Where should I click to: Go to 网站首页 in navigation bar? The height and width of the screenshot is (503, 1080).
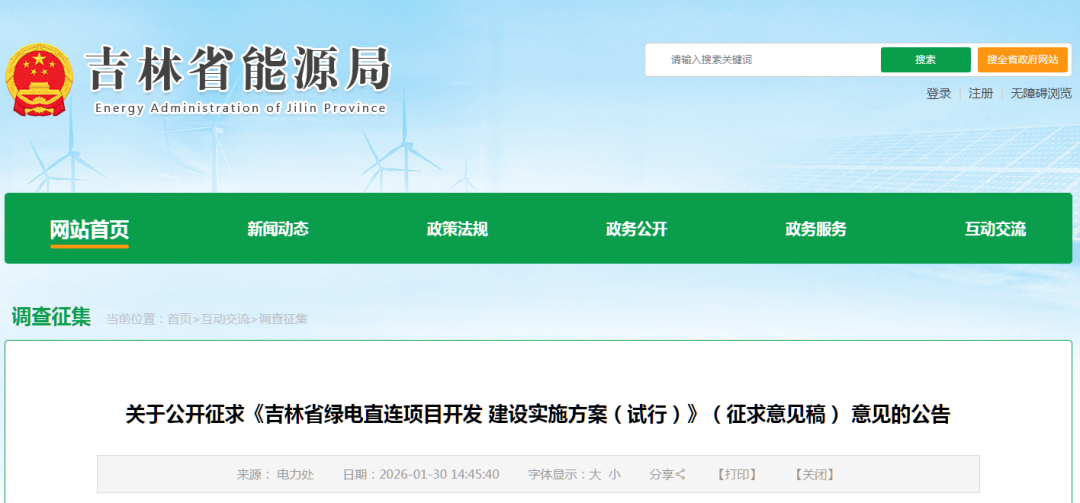(90, 229)
